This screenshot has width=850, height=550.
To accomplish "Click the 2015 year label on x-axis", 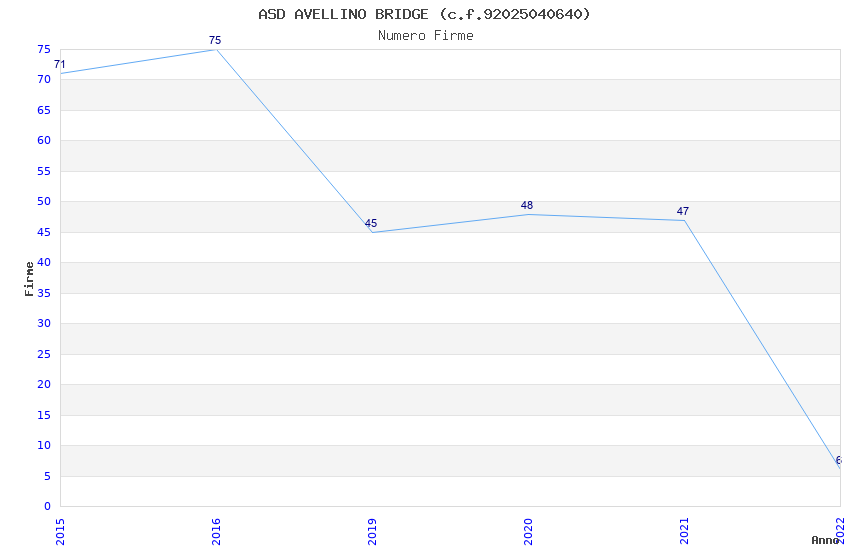I will click(60, 532).
